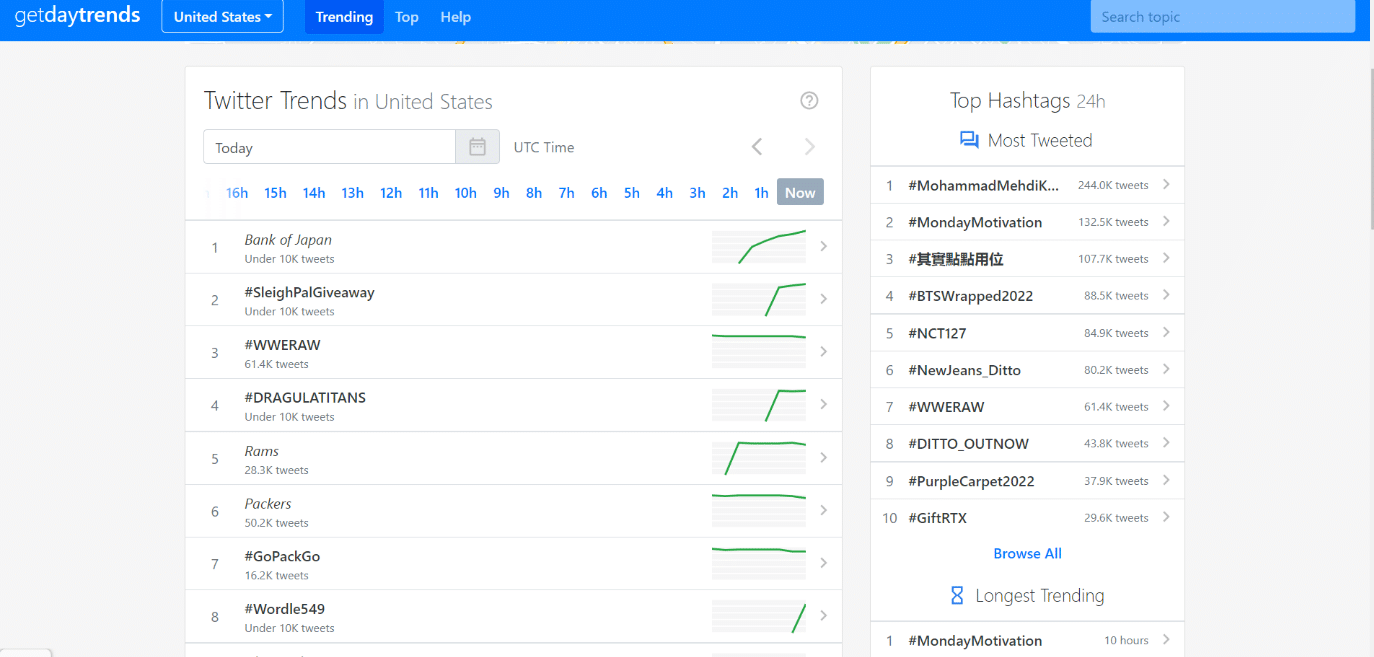Screen dimensions: 1374x657
Task: Open #MohammadMehdiK... hashtag chevron
Action: tap(1166, 184)
